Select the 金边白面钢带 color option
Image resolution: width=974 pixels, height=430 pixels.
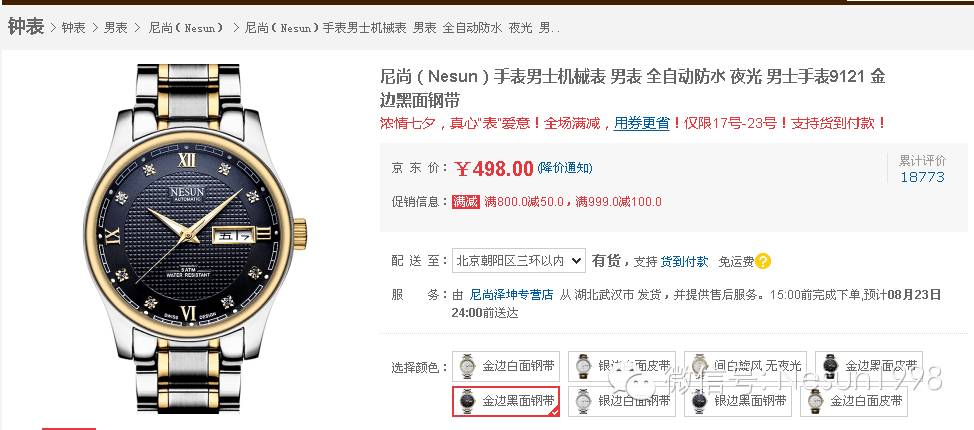(506, 366)
